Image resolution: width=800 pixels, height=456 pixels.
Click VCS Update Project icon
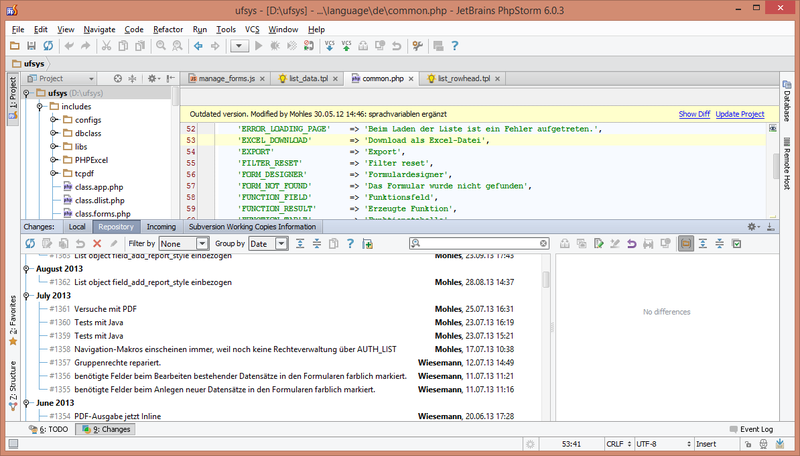tap(330, 46)
